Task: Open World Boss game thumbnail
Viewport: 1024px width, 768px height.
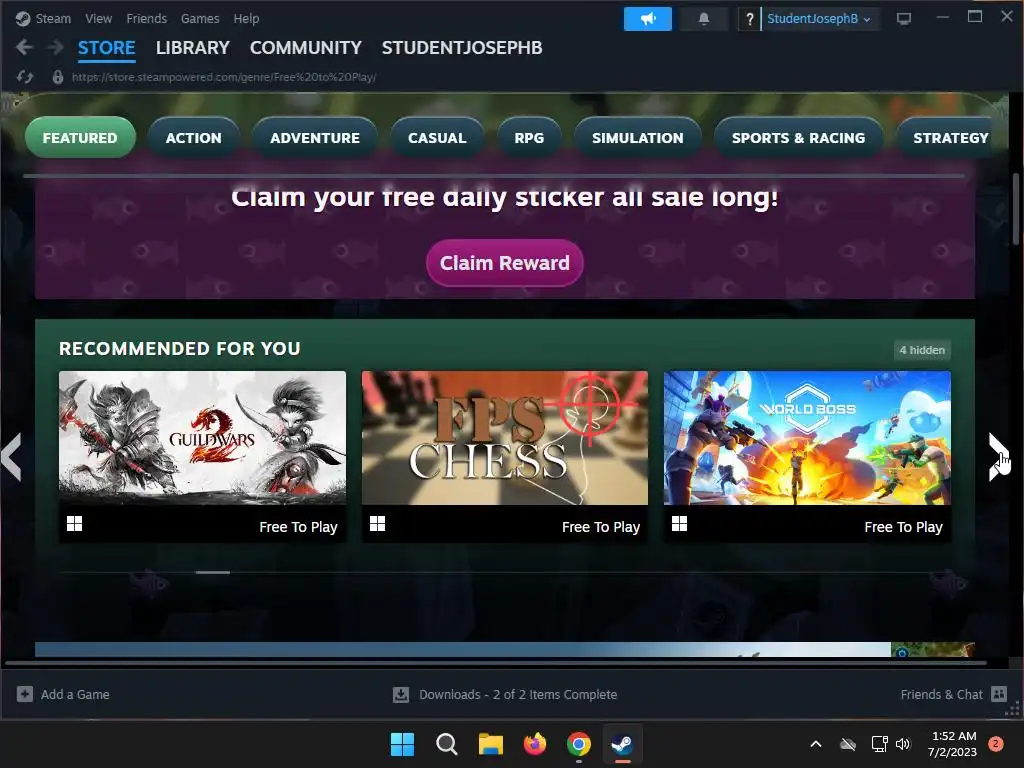Action: [x=807, y=438]
